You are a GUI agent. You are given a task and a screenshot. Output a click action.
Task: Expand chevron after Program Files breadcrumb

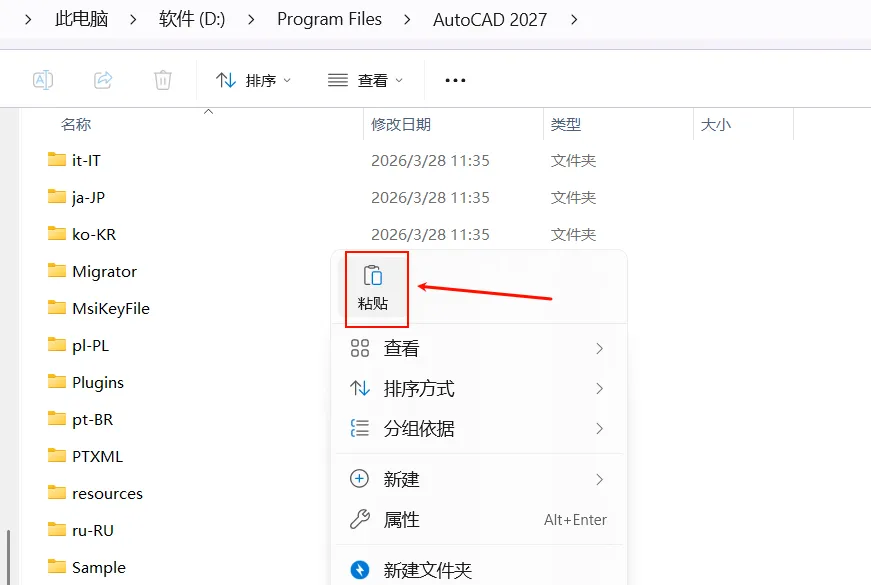click(x=407, y=19)
